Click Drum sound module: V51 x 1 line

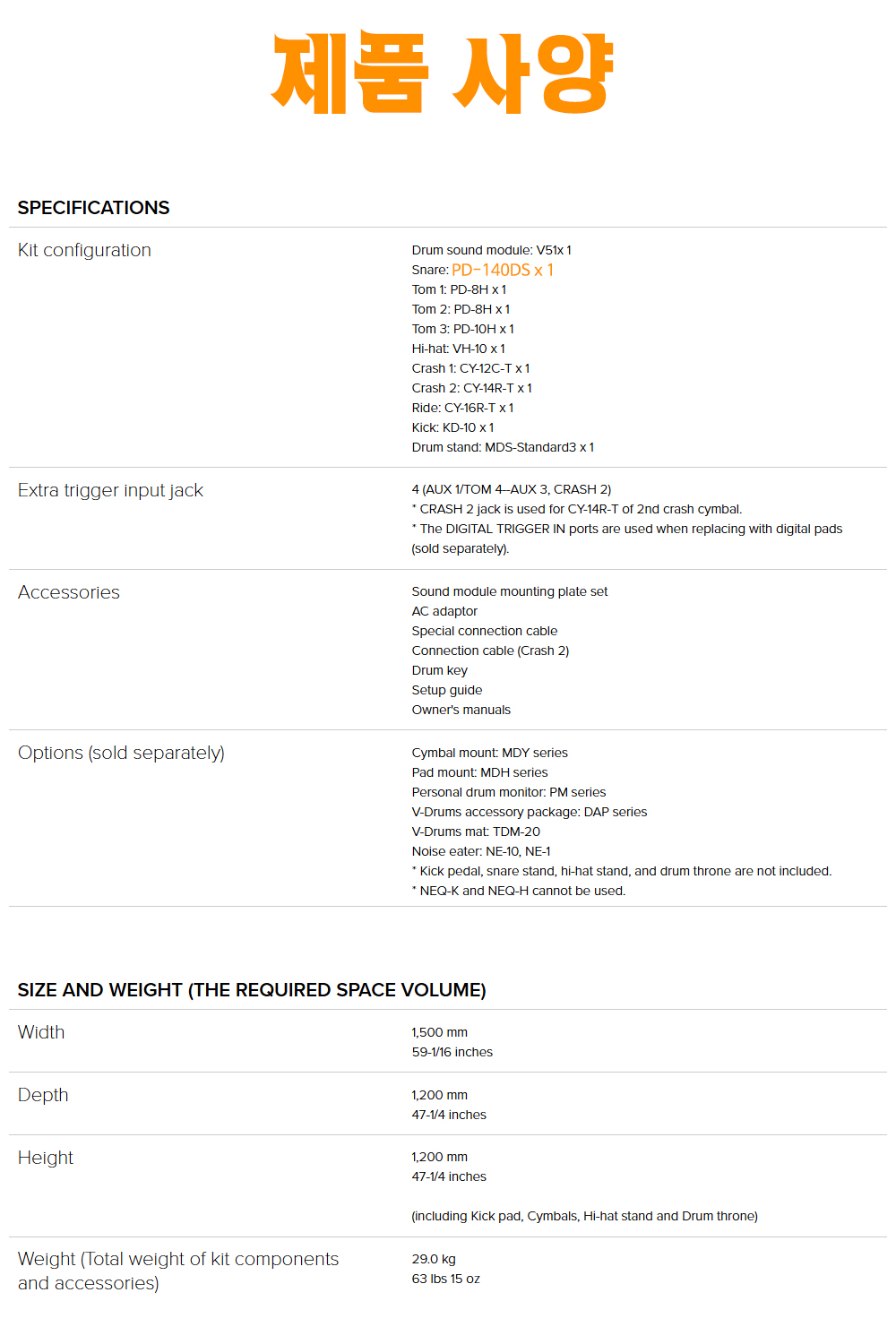click(x=491, y=250)
